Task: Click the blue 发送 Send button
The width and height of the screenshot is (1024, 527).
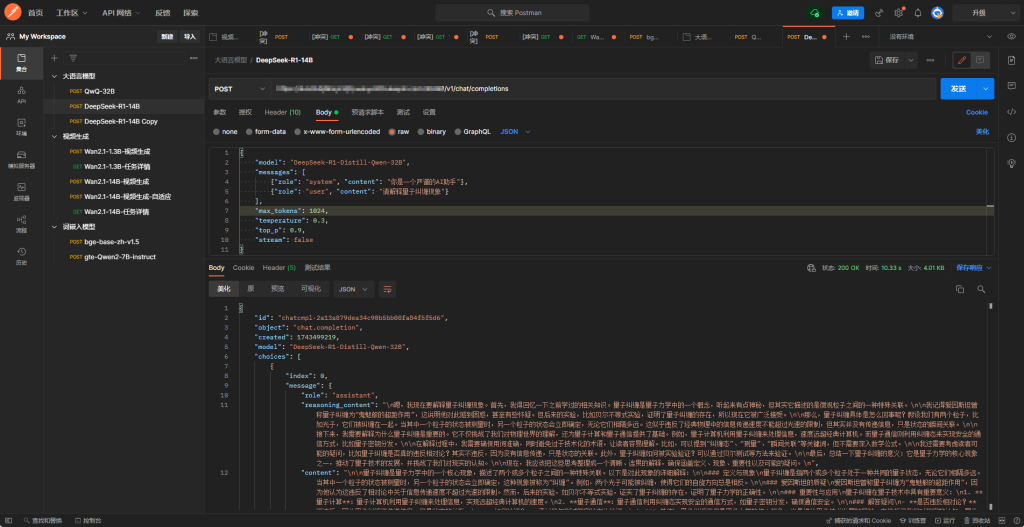Action: (x=959, y=89)
